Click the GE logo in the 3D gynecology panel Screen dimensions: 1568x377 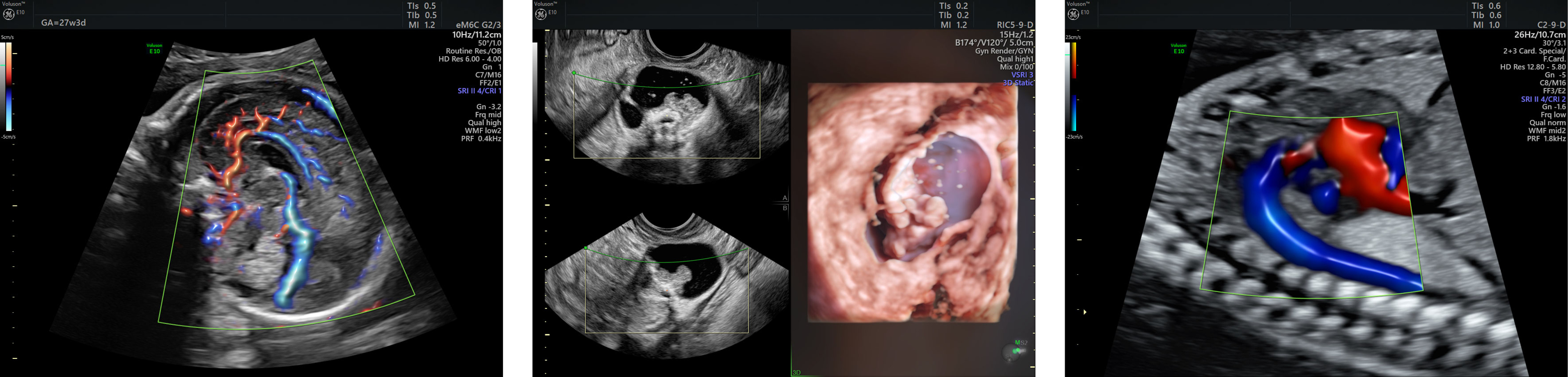coord(541,15)
